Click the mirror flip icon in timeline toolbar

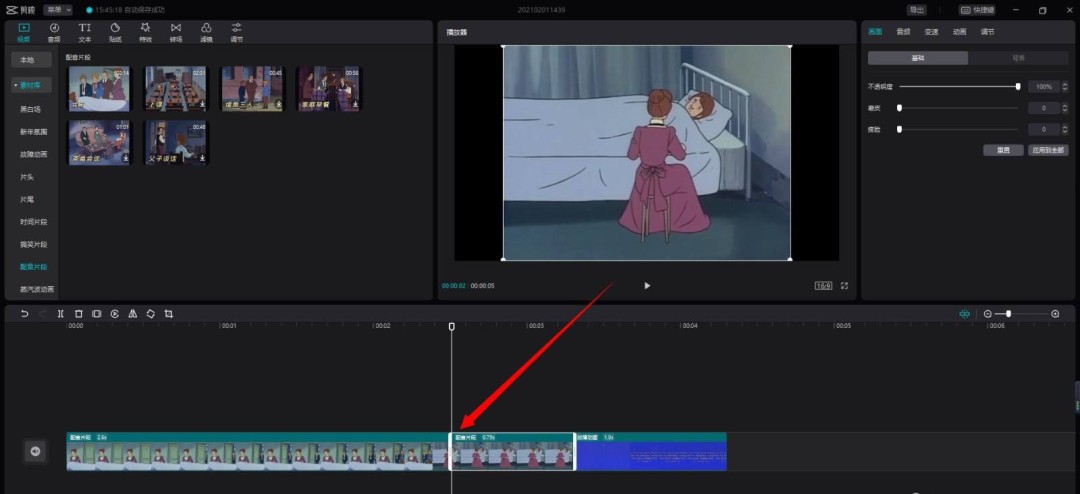(132, 314)
